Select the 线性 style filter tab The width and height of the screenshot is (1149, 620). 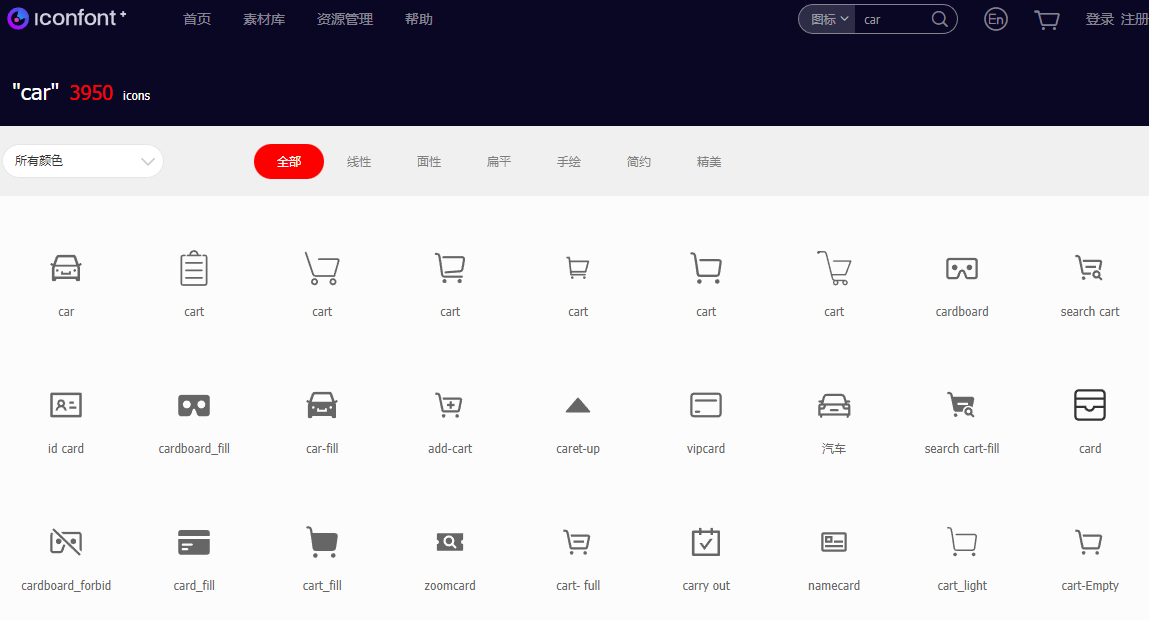(359, 162)
